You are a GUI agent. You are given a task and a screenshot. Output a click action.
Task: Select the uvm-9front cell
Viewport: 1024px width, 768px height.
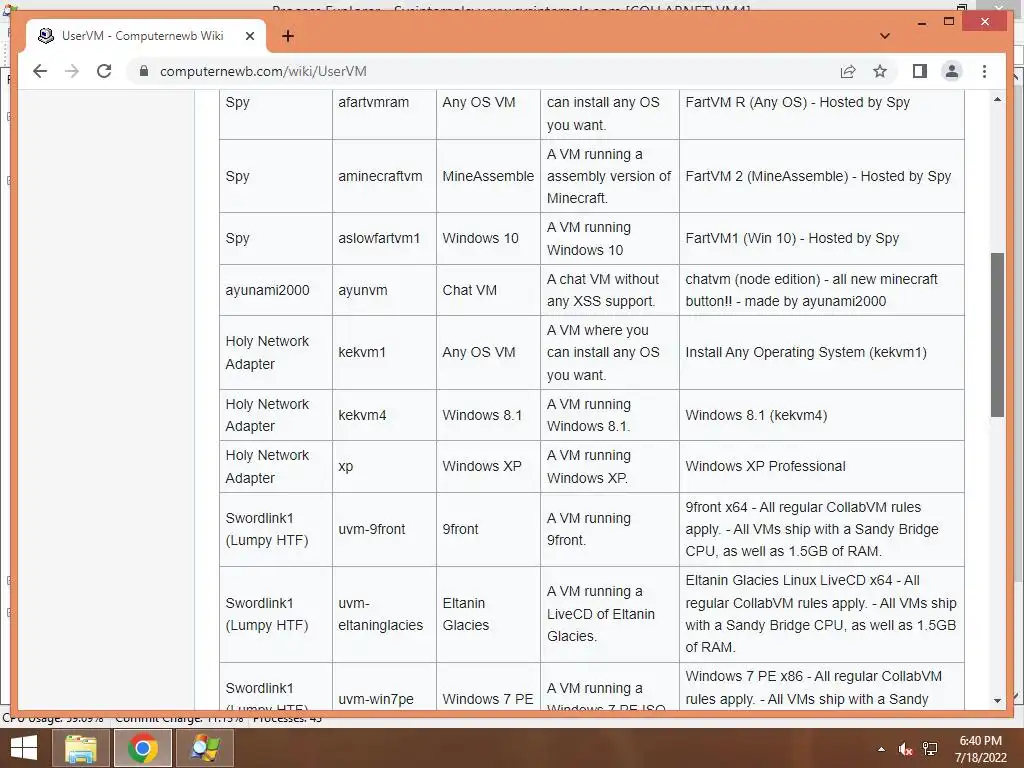pyautogui.click(x=384, y=529)
